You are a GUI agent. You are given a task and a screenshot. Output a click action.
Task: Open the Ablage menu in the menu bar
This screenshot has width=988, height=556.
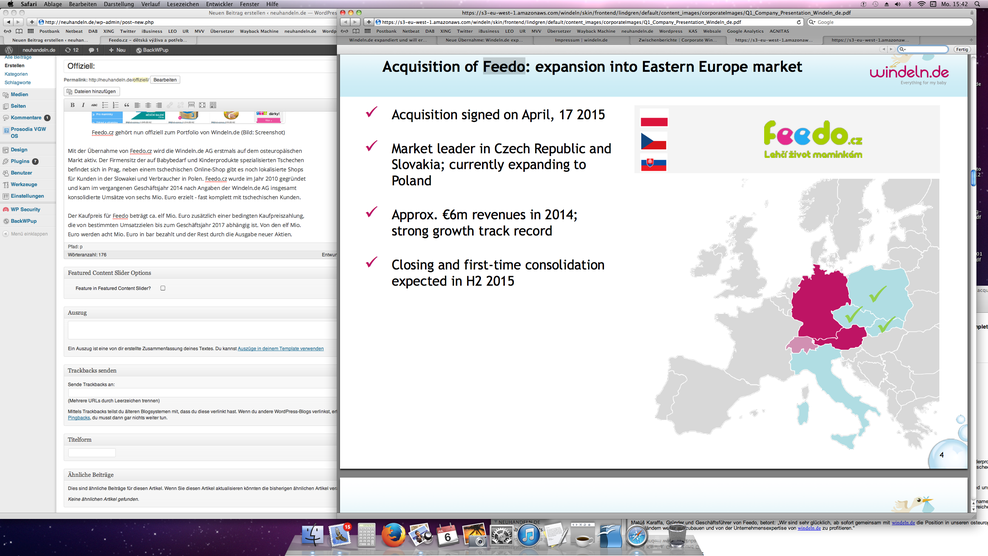coord(52,4)
